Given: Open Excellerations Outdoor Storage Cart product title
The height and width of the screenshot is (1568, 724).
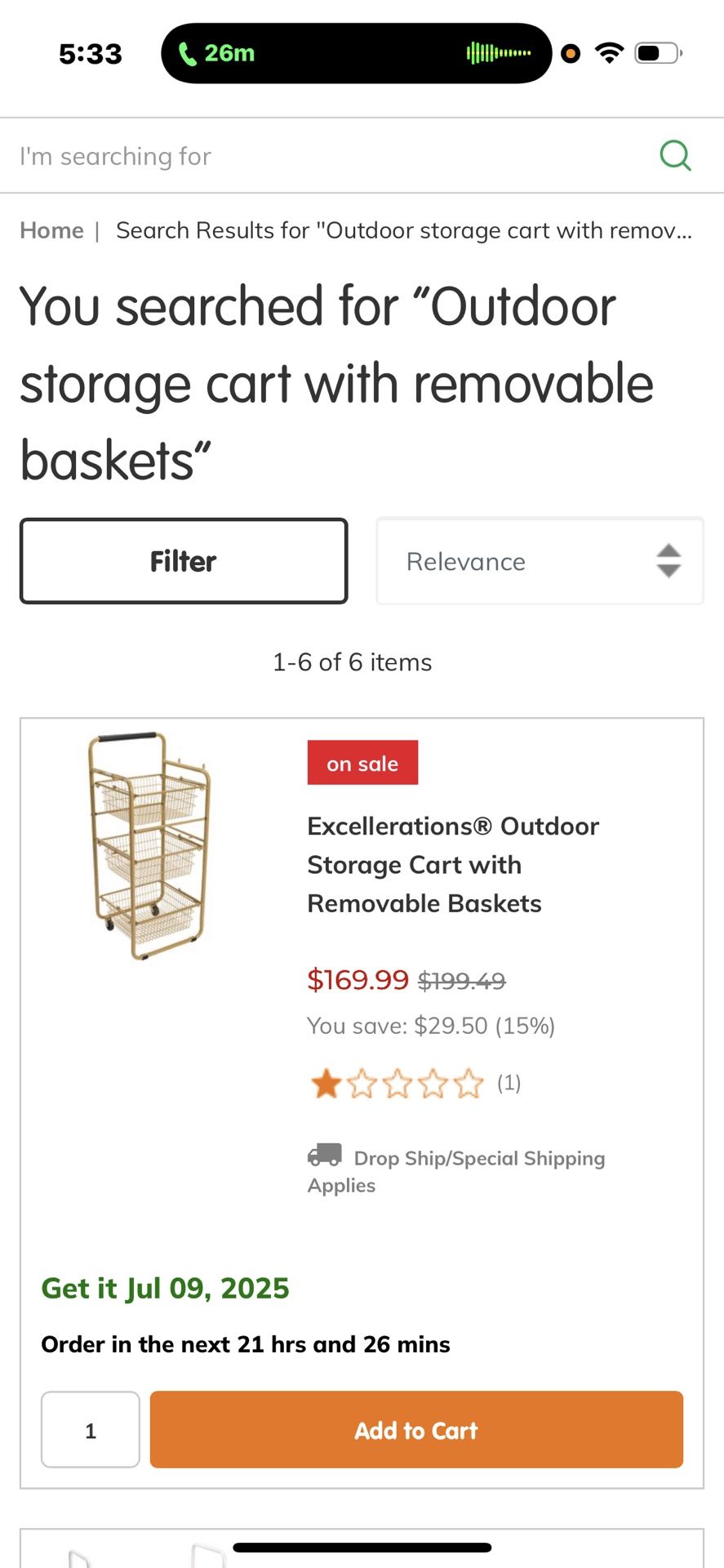Looking at the screenshot, I should point(453,865).
